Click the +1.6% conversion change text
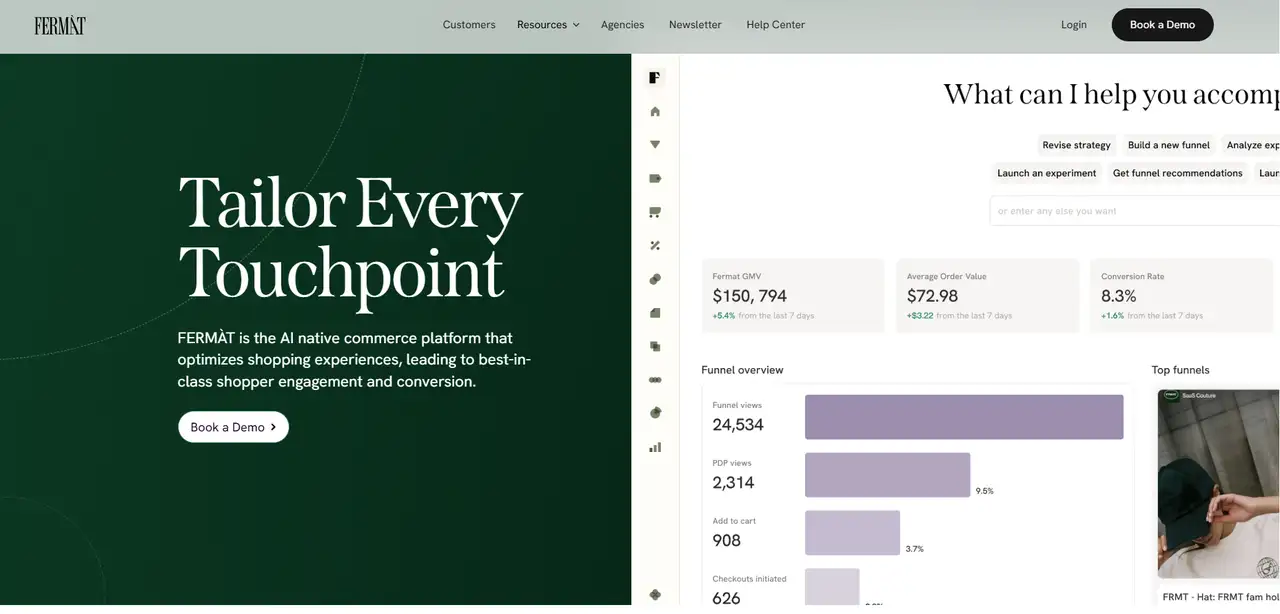1280x614 pixels. pos(1112,316)
